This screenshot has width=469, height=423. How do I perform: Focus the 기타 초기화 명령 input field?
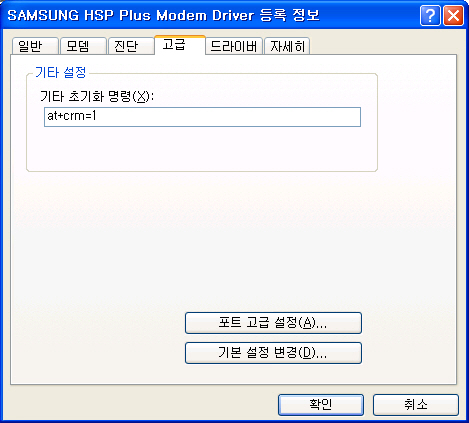202,117
